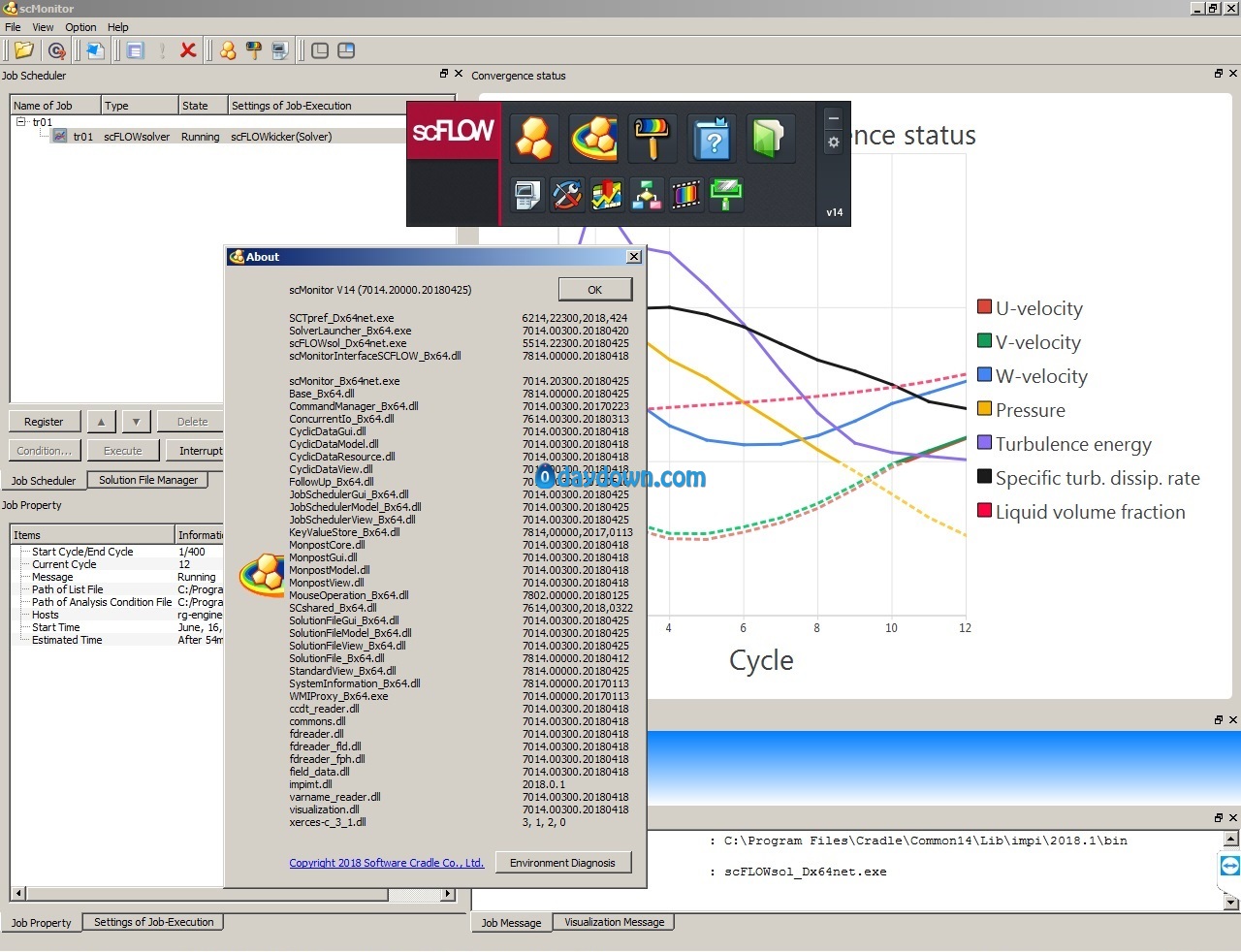This screenshot has width=1241, height=952.
Task: Select the Job Message tab
Action: coord(511,923)
